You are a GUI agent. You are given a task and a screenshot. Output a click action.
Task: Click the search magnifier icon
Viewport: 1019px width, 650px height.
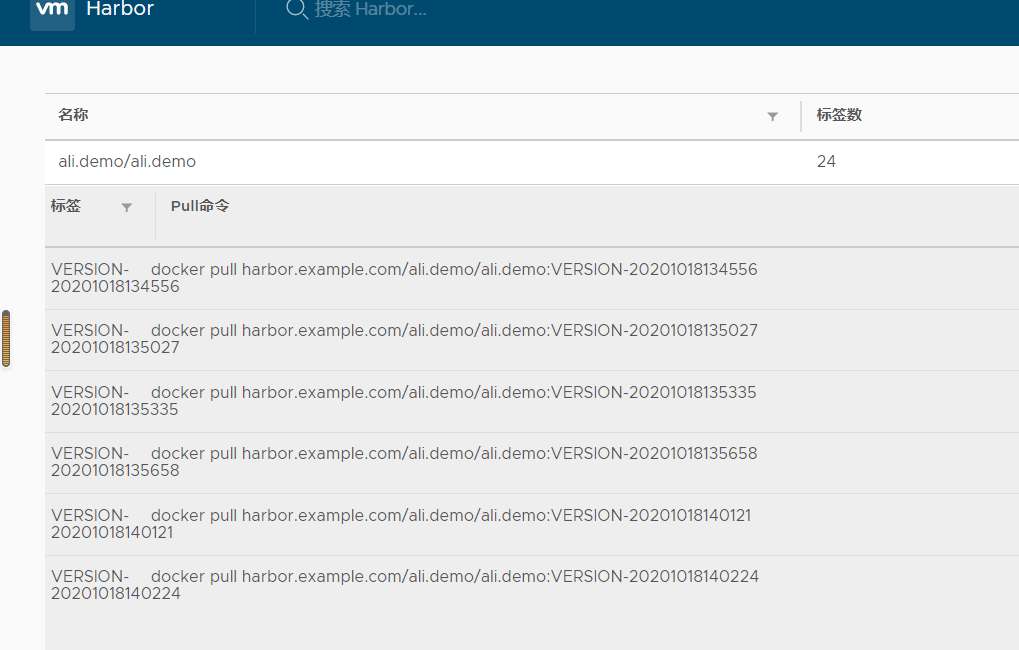pyautogui.click(x=296, y=11)
